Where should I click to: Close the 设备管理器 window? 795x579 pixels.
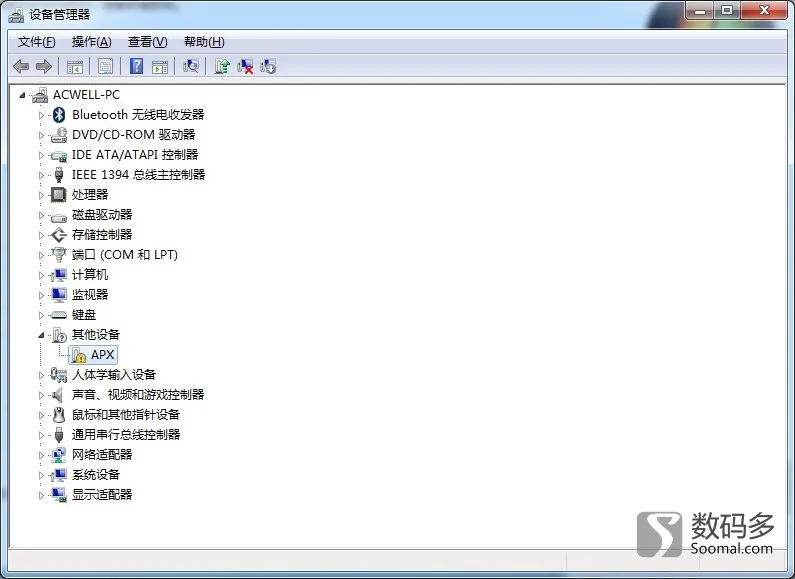[x=765, y=11]
